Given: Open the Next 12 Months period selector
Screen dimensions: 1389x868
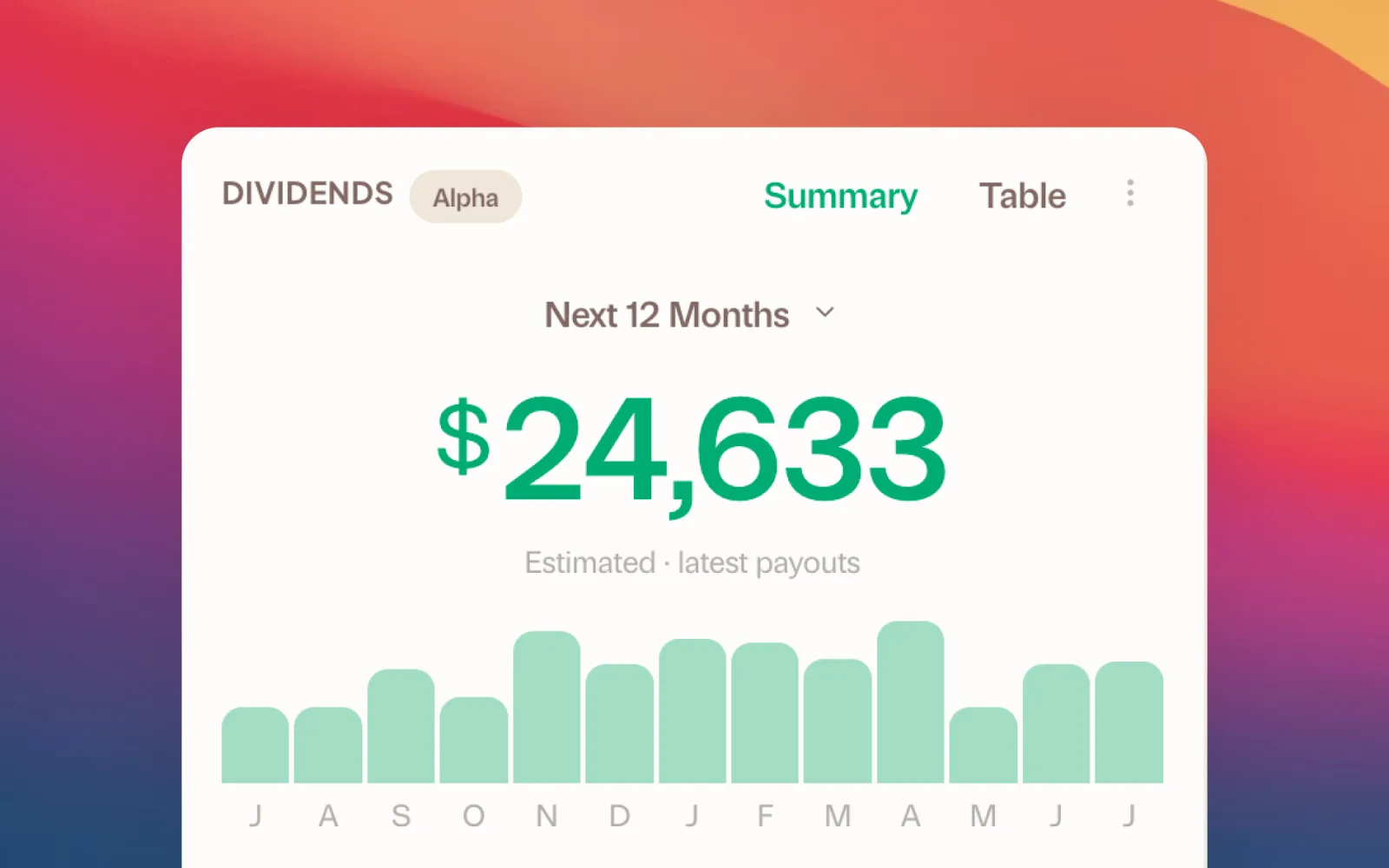Looking at the screenshot, I should [x=689, y=314].
